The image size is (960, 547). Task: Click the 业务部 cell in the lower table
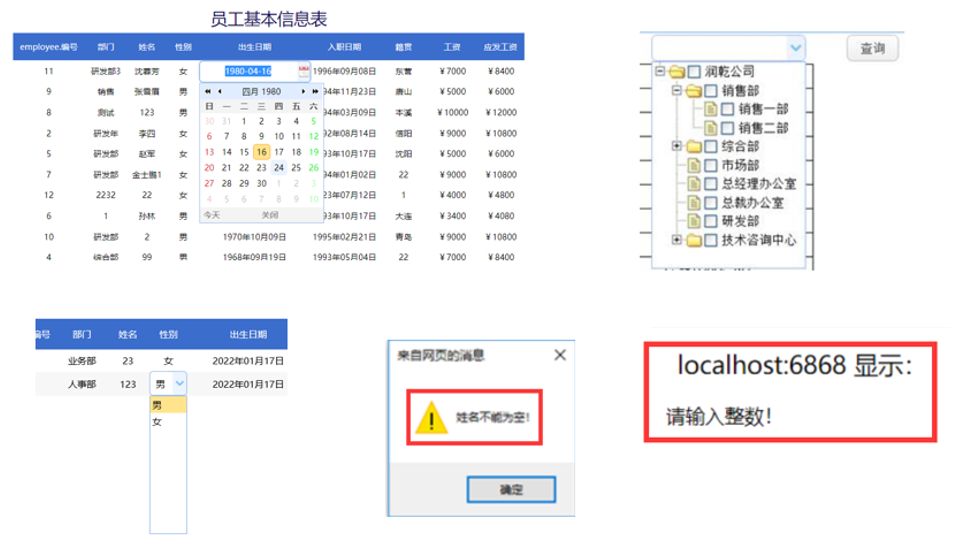[x=82, y=361]
